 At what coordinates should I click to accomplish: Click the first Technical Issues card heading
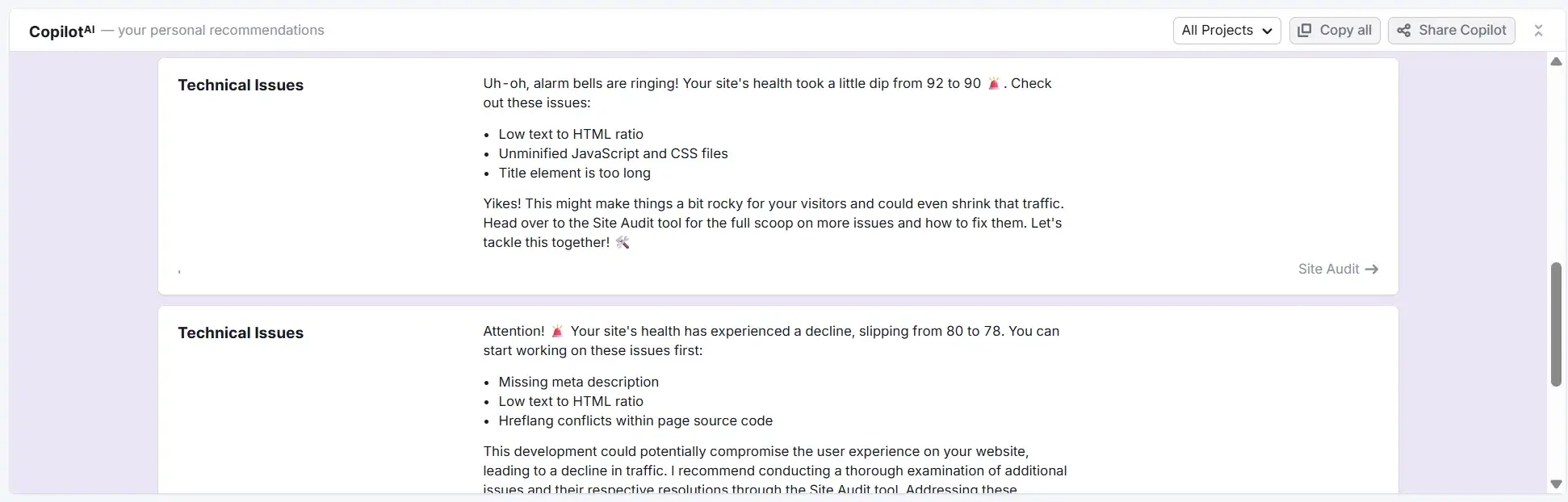click(241, 85)
